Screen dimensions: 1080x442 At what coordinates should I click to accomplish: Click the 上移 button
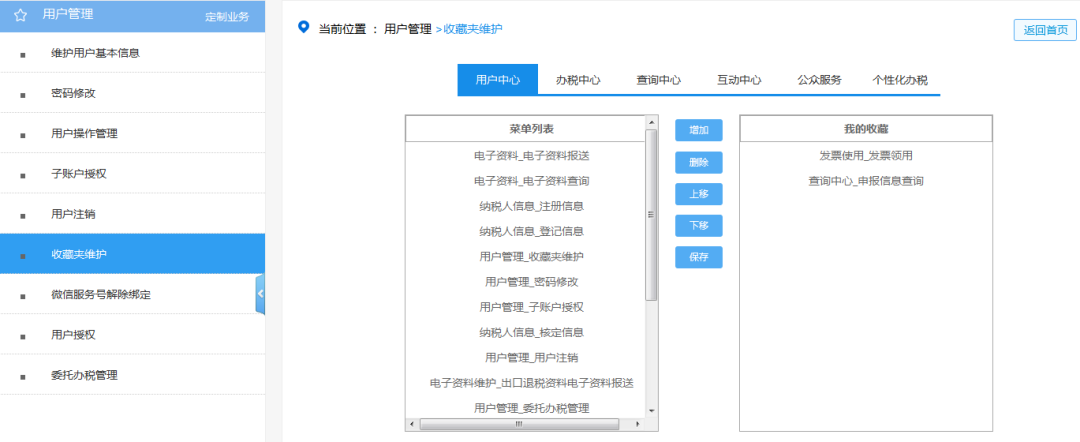pyautogui.click(x=698, y=194)
